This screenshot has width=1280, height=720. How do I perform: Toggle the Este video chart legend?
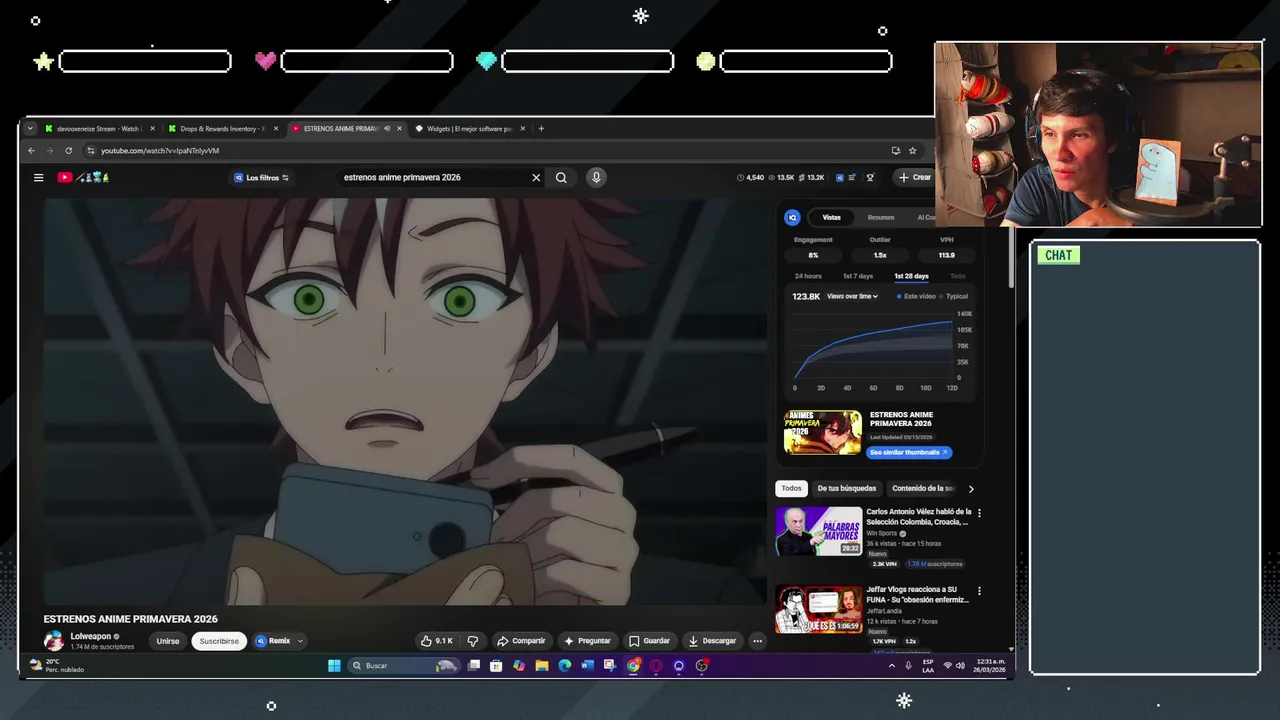point(916,296)
